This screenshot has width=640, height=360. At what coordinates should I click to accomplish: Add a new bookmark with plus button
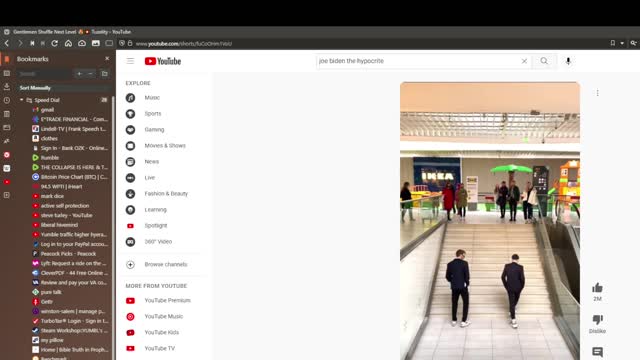coord(79,74)
